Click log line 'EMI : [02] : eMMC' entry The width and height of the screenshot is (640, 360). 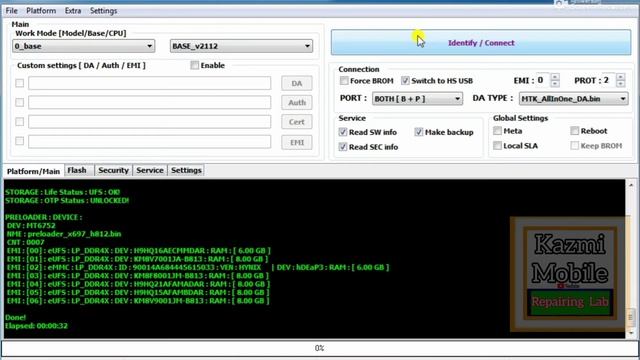coord(198,267)
